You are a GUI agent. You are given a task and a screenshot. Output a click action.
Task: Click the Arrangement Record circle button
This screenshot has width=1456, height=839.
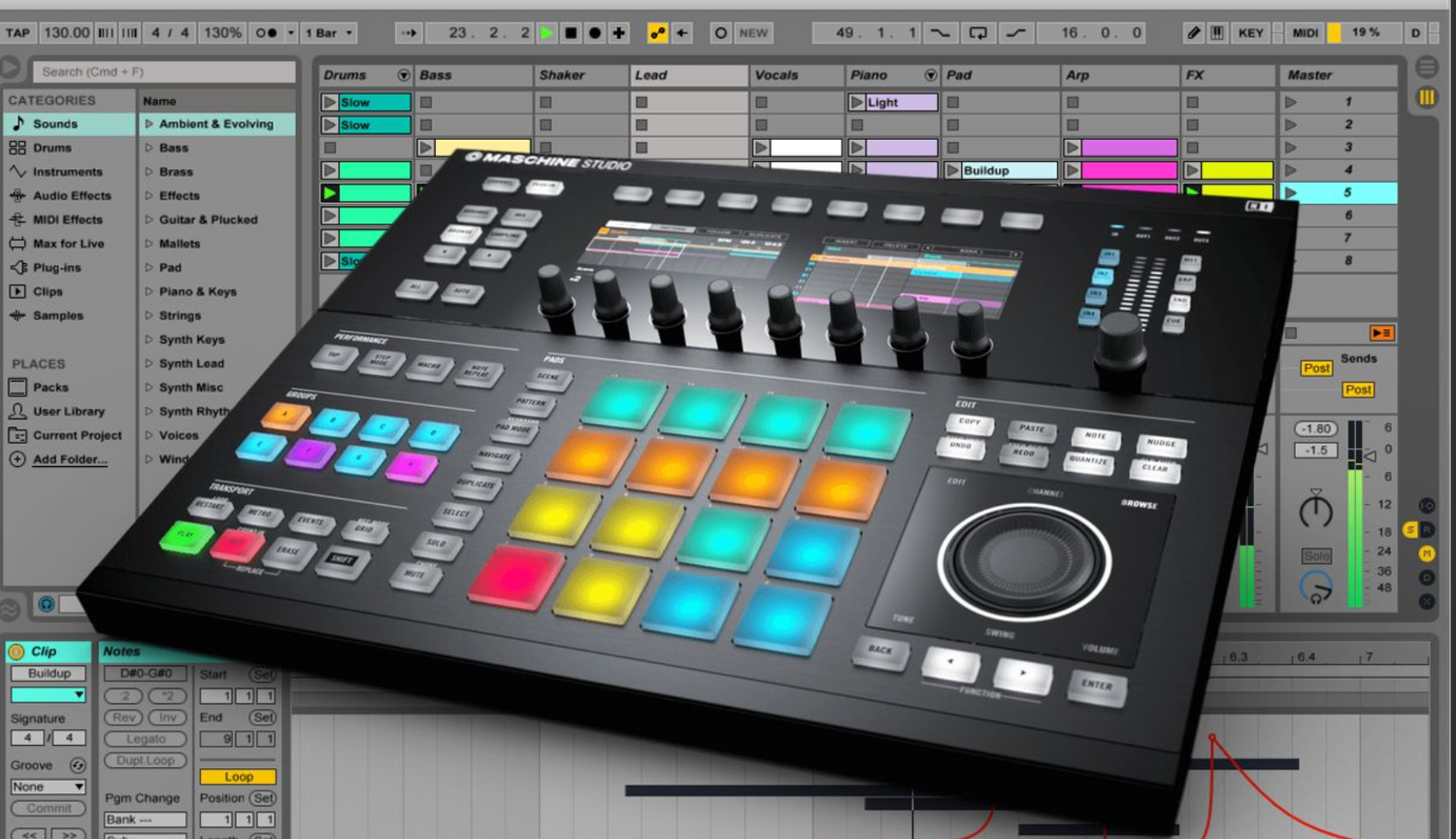point(594,33)
